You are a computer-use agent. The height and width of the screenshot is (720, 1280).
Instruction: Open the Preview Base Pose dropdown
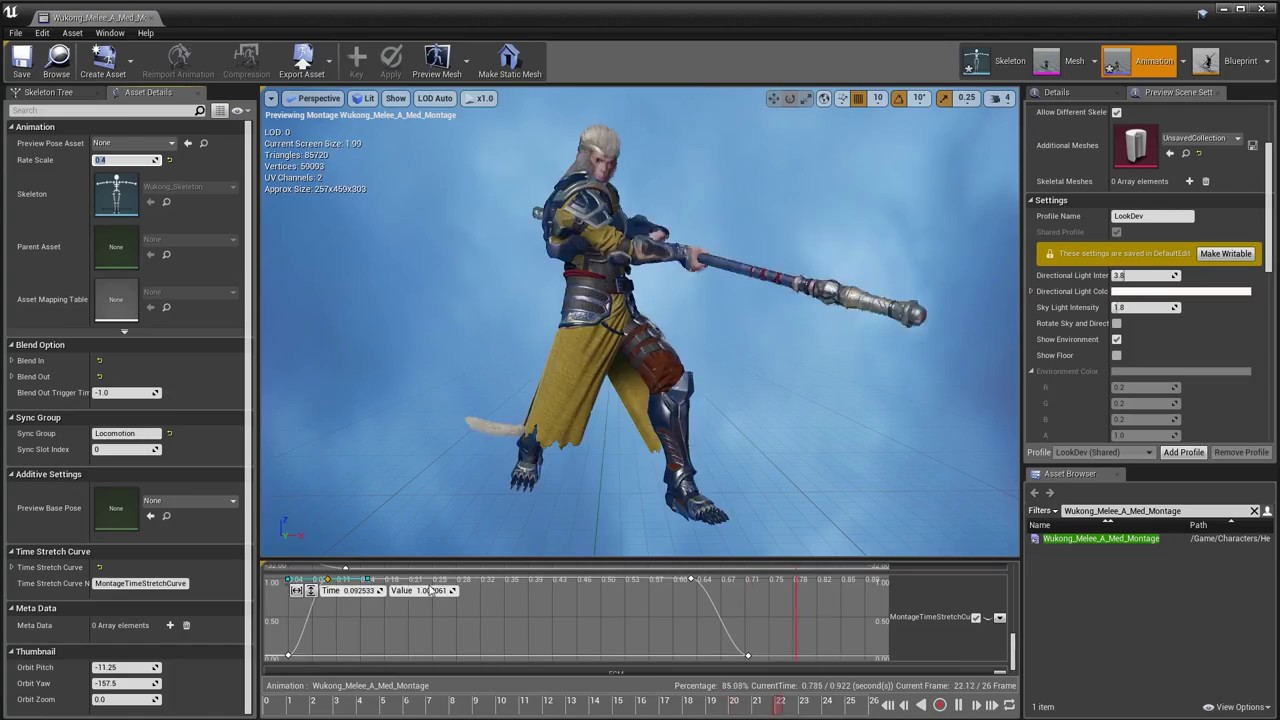[190, 500]
